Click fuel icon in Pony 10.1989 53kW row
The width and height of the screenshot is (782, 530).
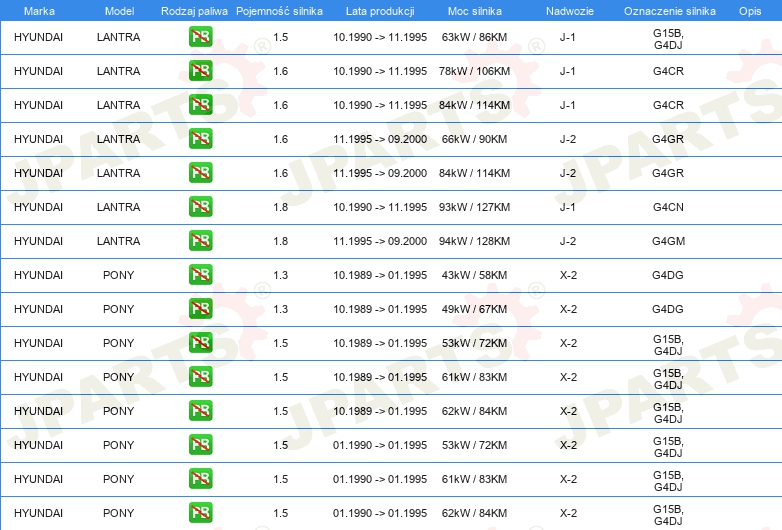click(200, 343)
